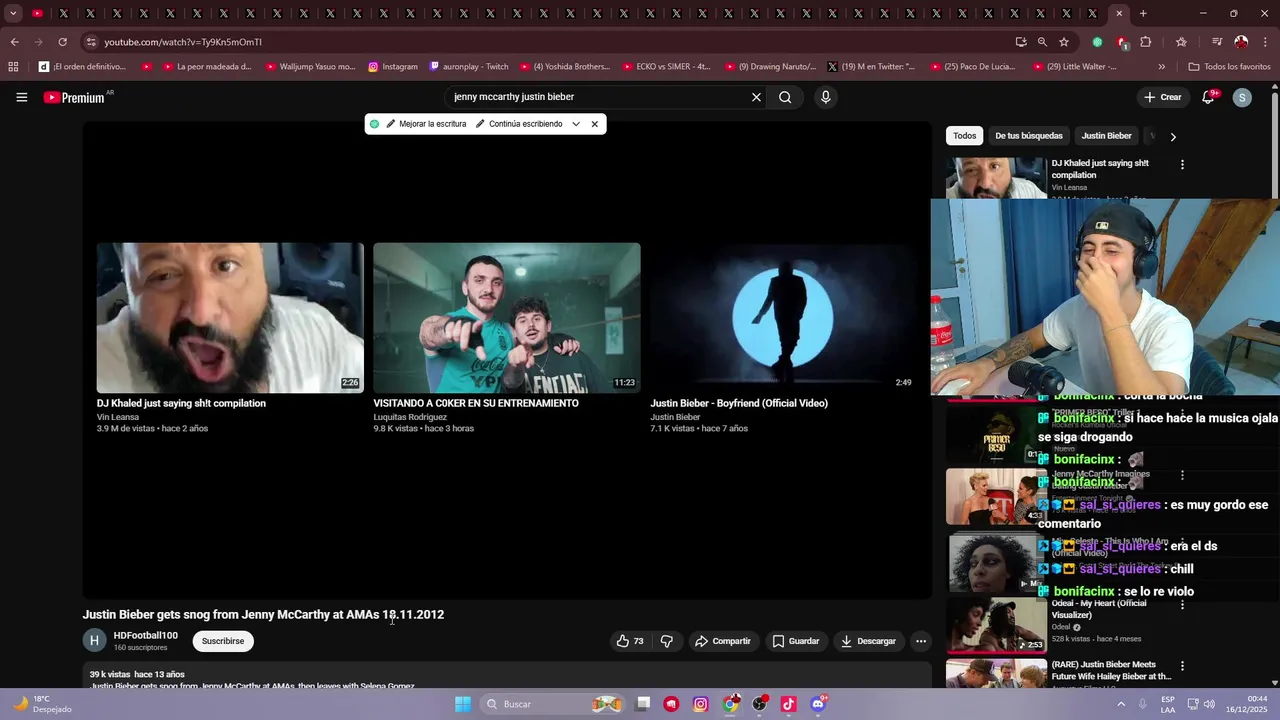Bookmark this page with the star
This screenshot has height=720, width=1280.
pos(1064,42)
